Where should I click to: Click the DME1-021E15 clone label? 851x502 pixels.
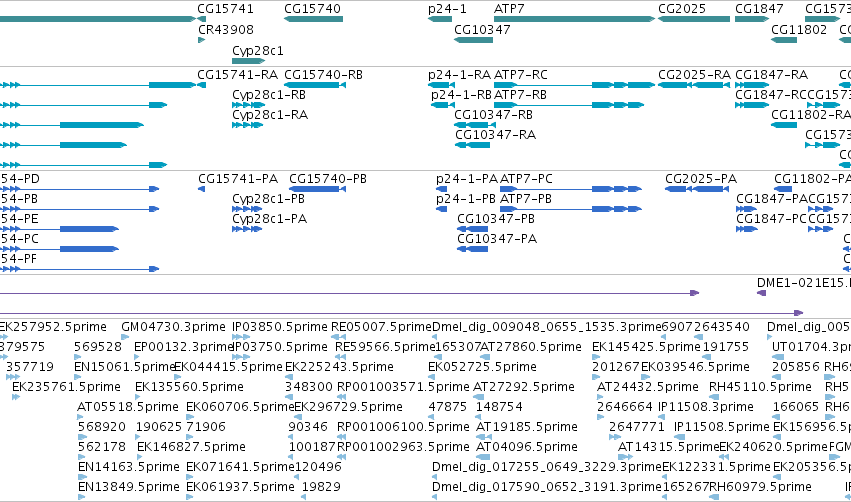[804, 283]
